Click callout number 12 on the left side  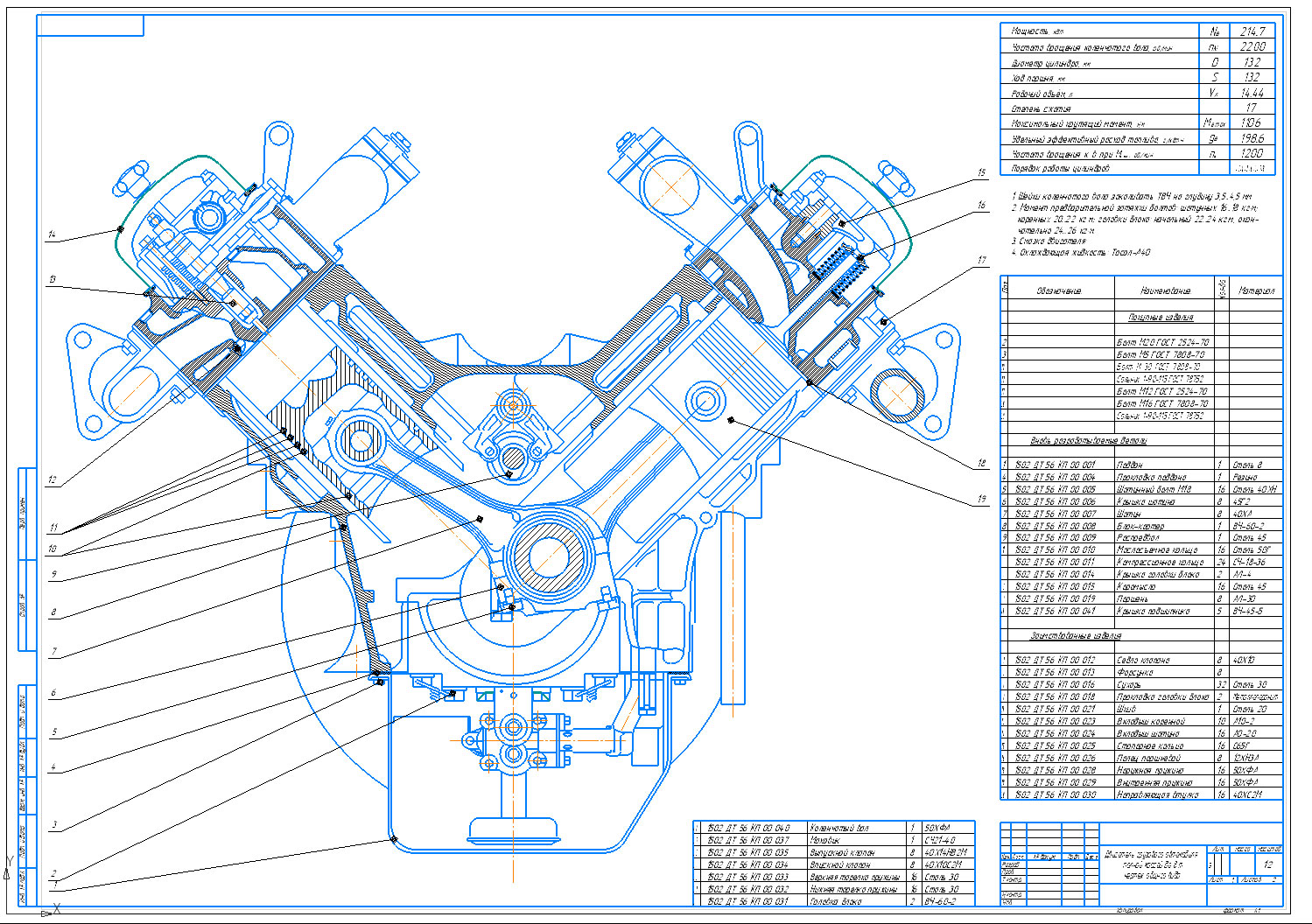(x=53, y=480)
